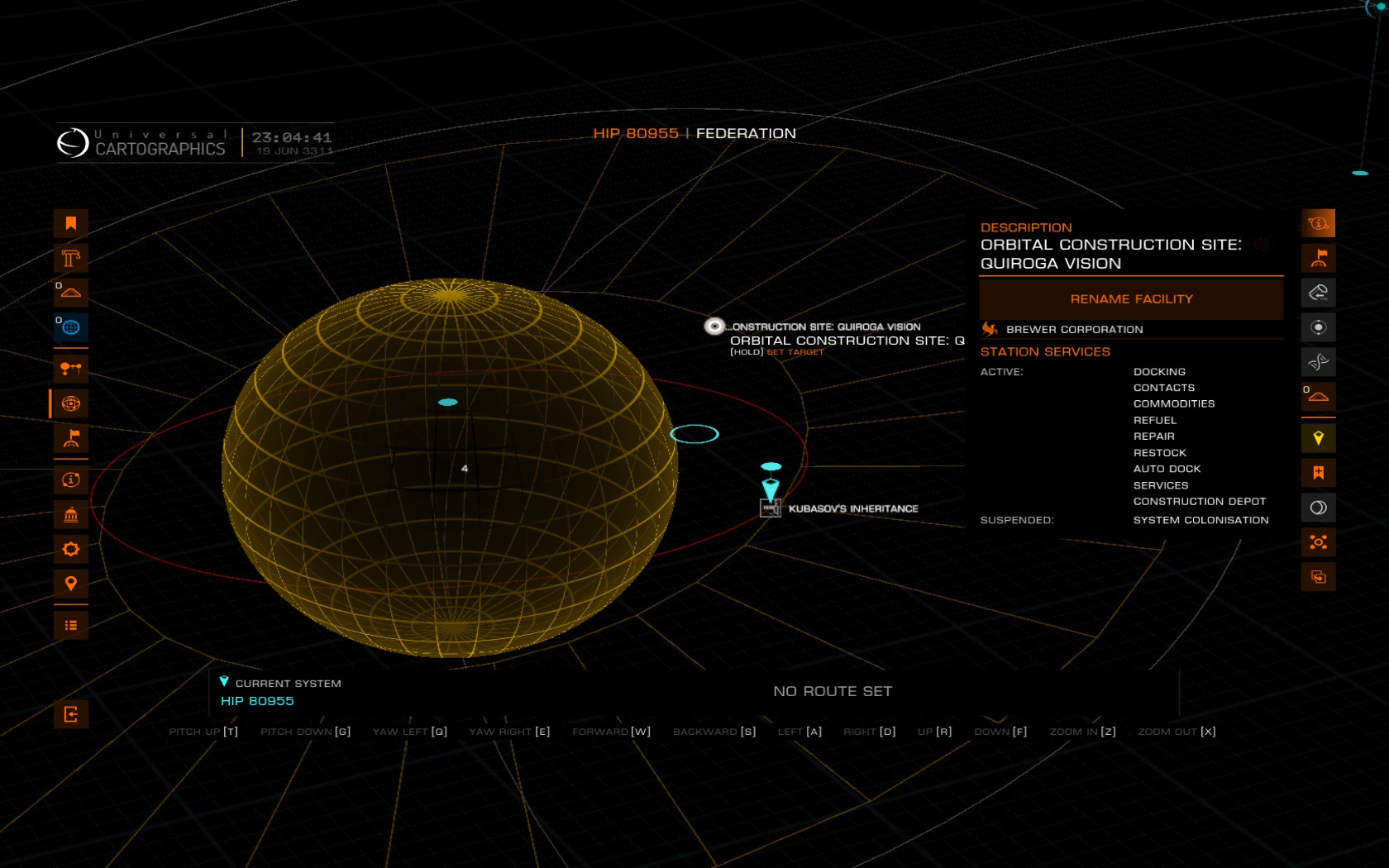Open the list view icon in left sidebar
1389x868 pixels.
(71, 625)
